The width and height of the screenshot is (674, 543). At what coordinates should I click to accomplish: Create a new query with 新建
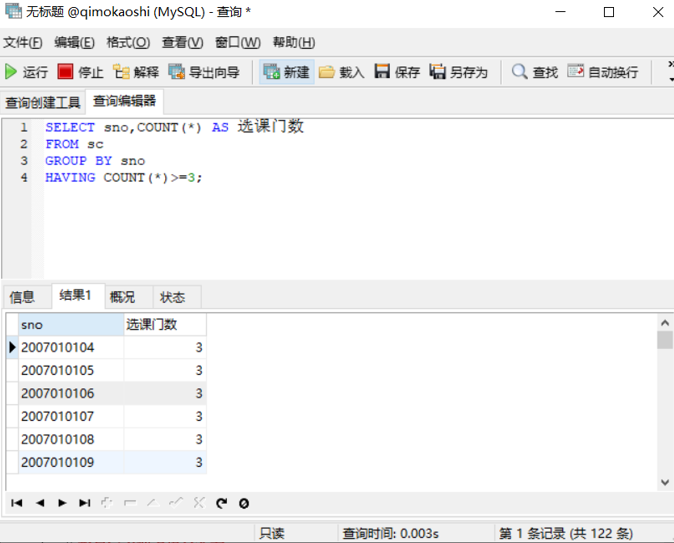pos(286,72)
